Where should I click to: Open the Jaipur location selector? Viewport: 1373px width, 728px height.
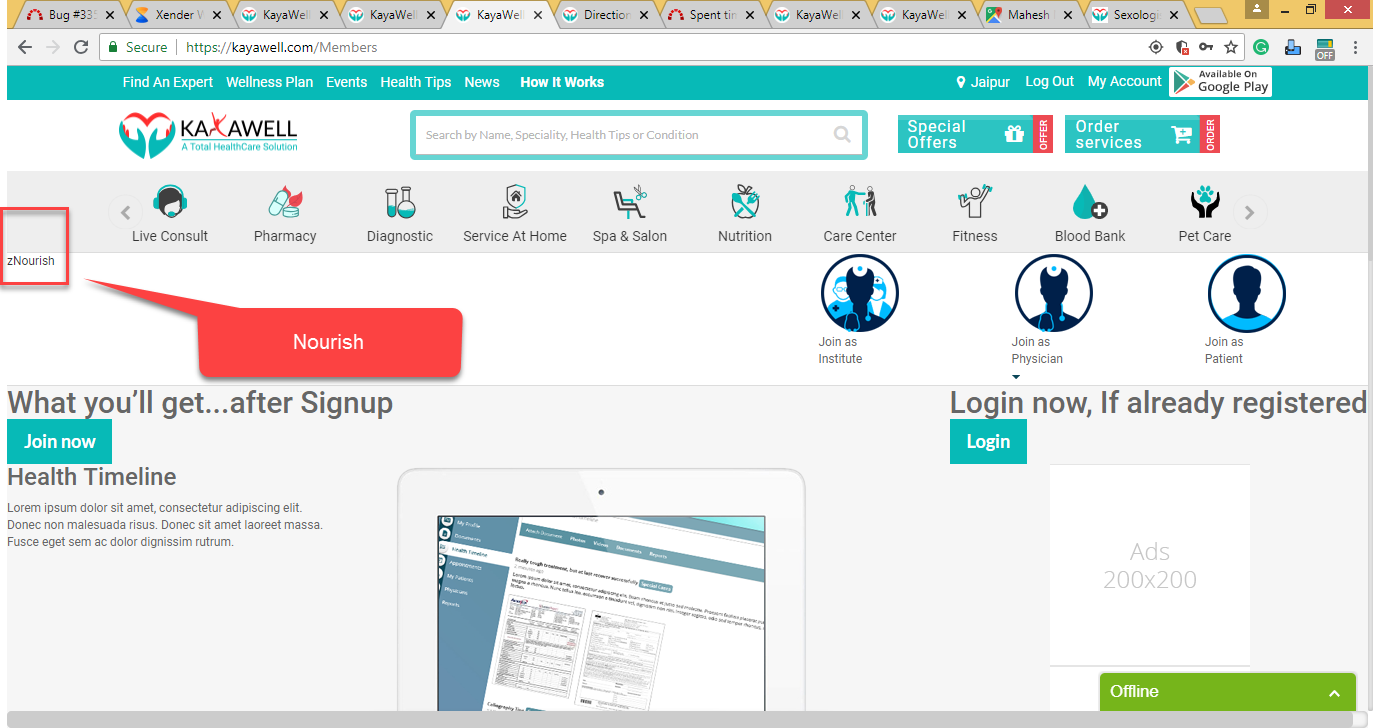983,82
